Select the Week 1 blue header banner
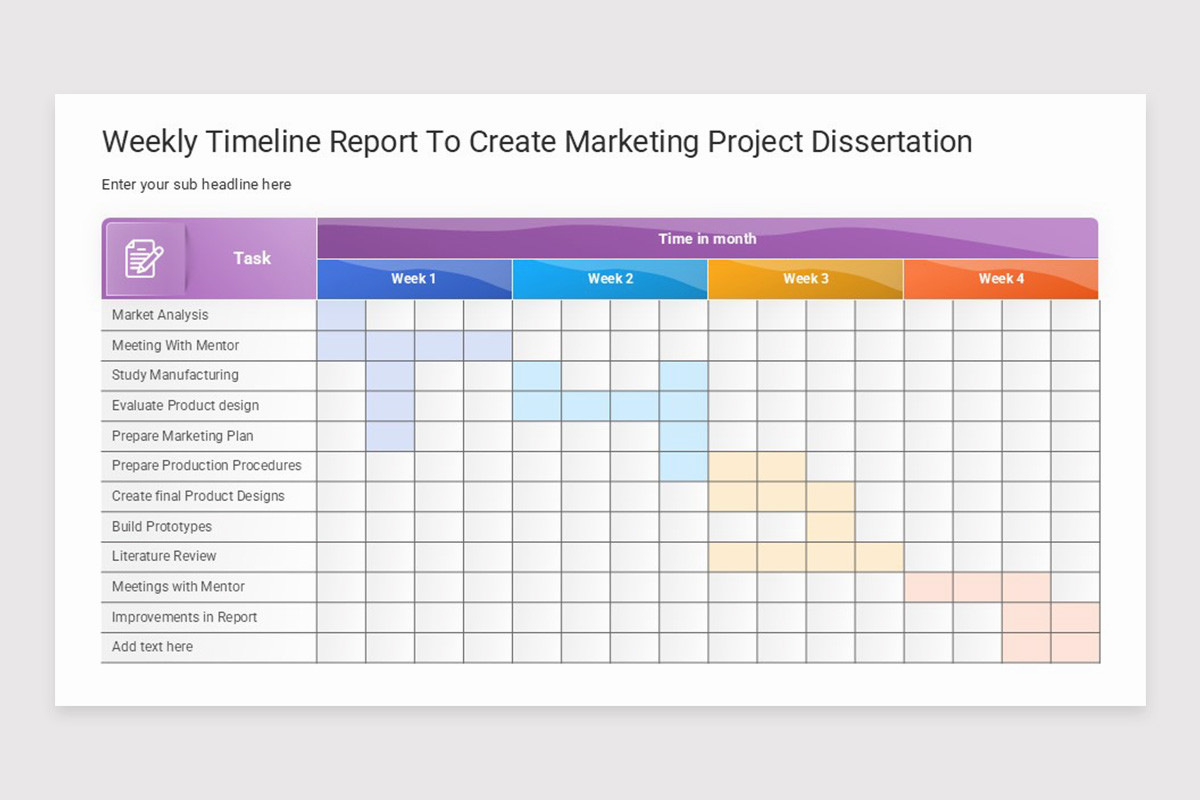The width and height of the screenshot is (1200, 800). pyautogui.click(x=414, y=279)
